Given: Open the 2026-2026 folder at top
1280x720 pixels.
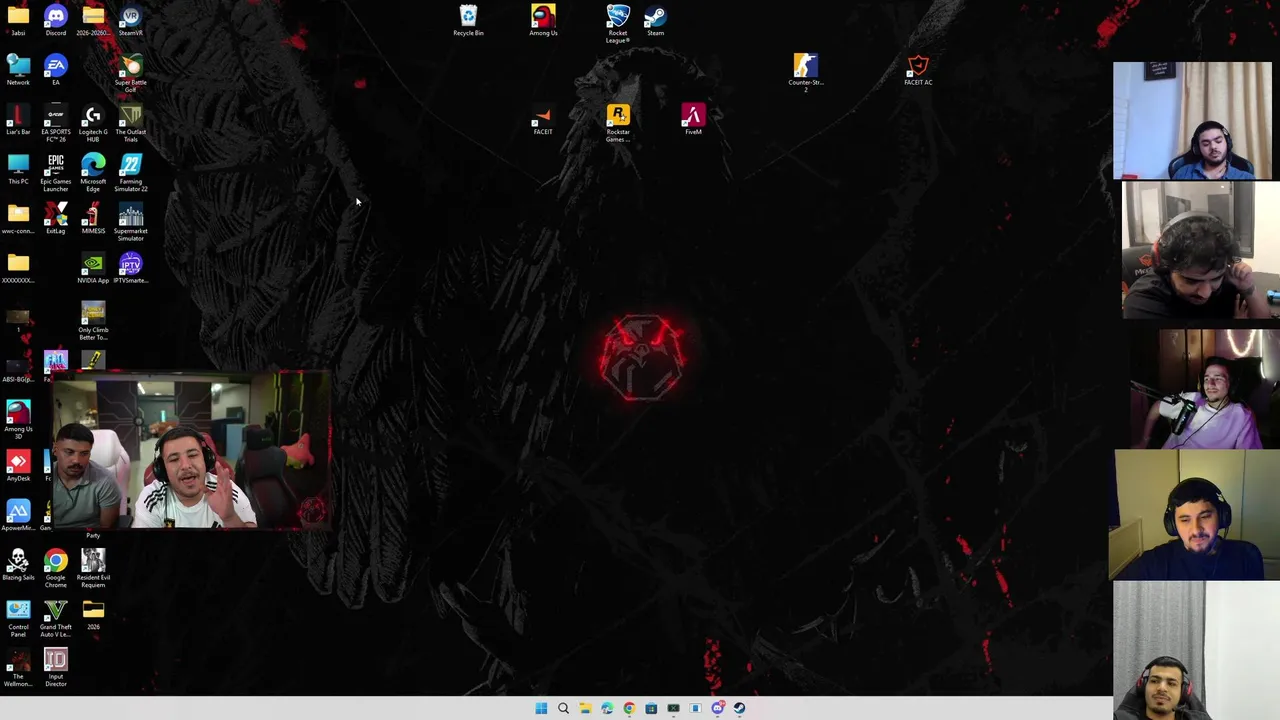Looking at the screenshot, I should [93, 20].
